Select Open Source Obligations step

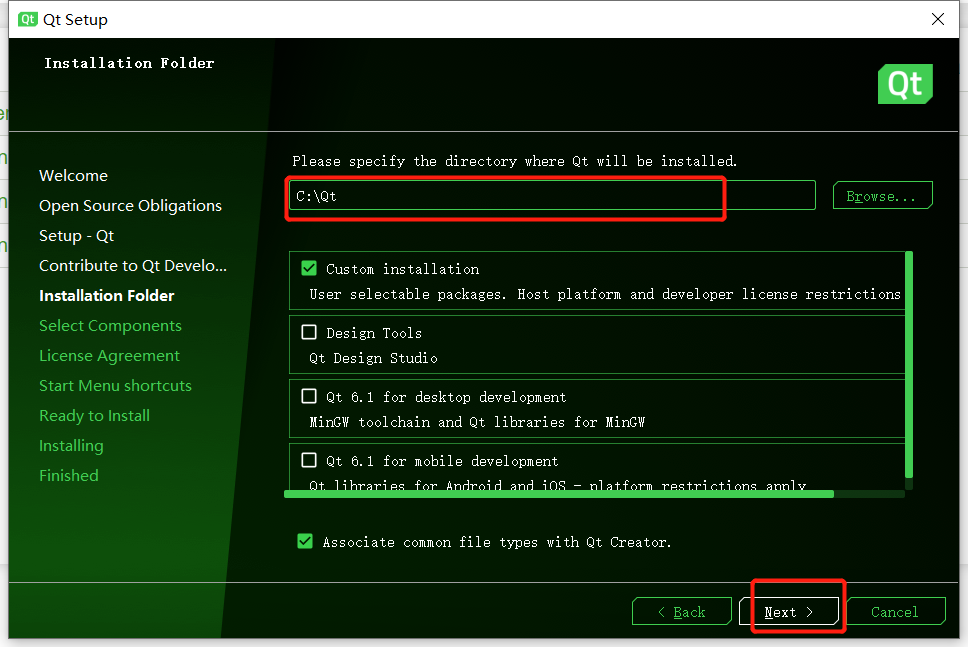click(x=130, y=206)
